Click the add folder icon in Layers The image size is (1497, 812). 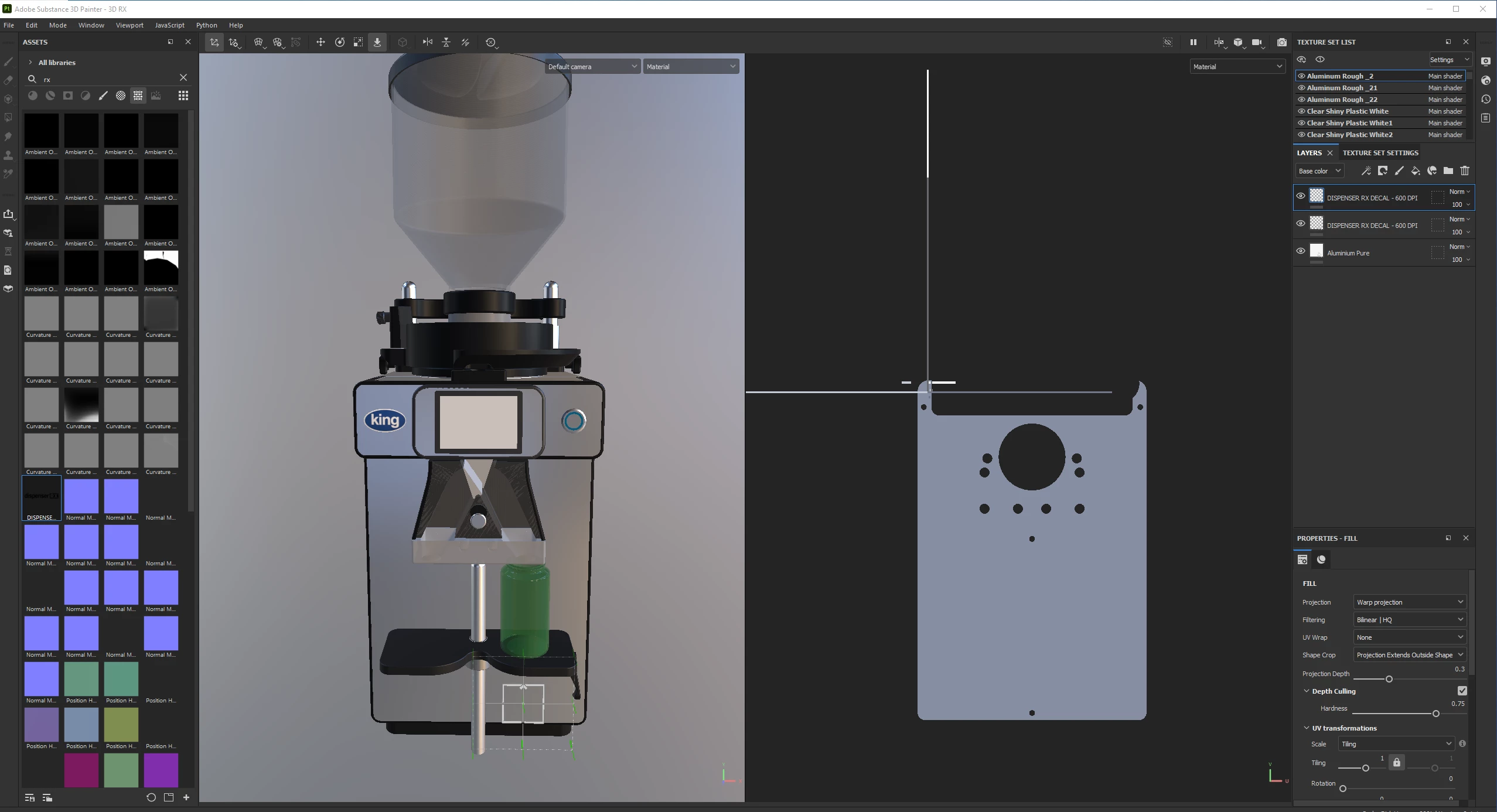(1448, 171)
